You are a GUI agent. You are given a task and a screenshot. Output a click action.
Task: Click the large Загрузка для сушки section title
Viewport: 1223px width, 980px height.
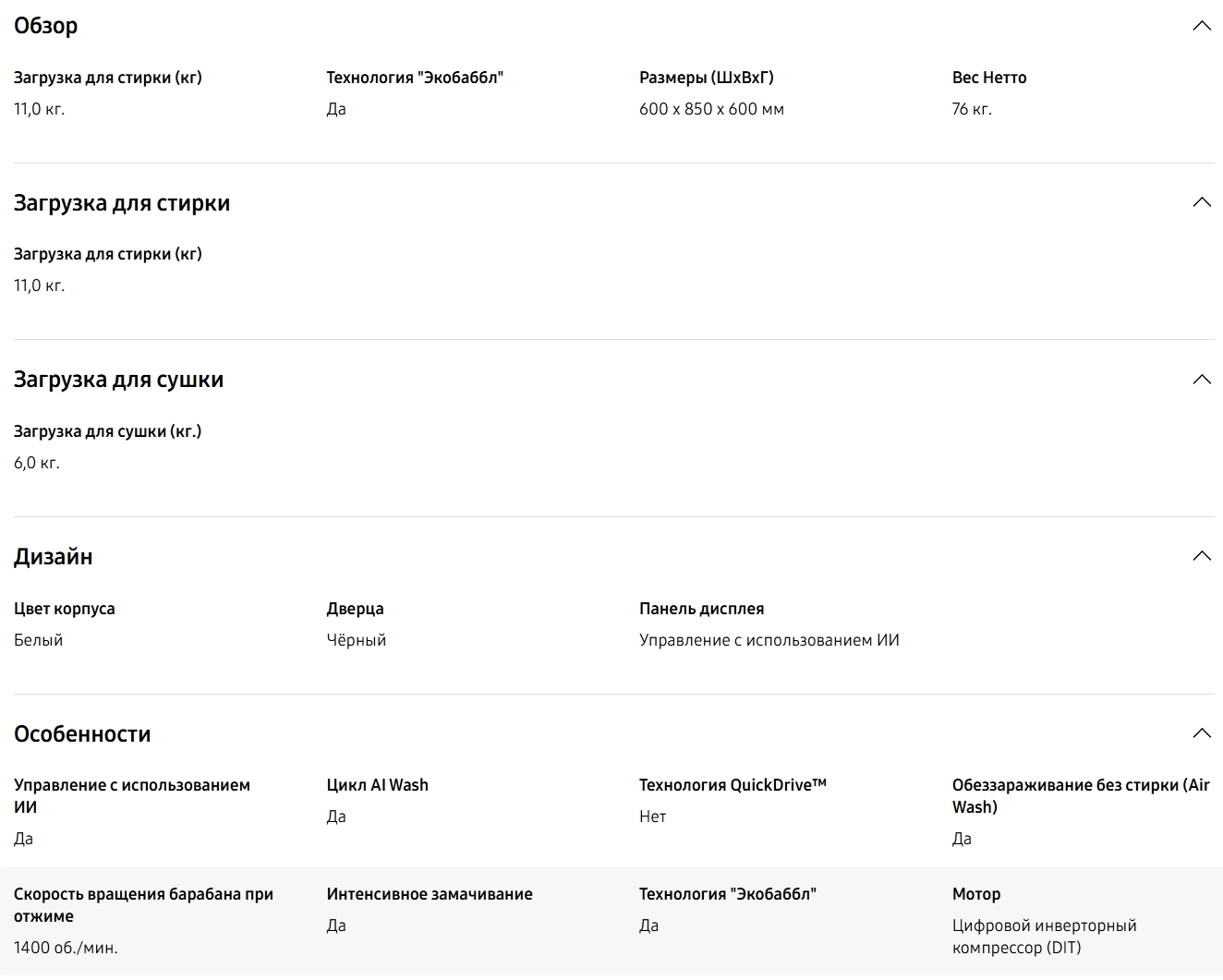coord(118,380)
